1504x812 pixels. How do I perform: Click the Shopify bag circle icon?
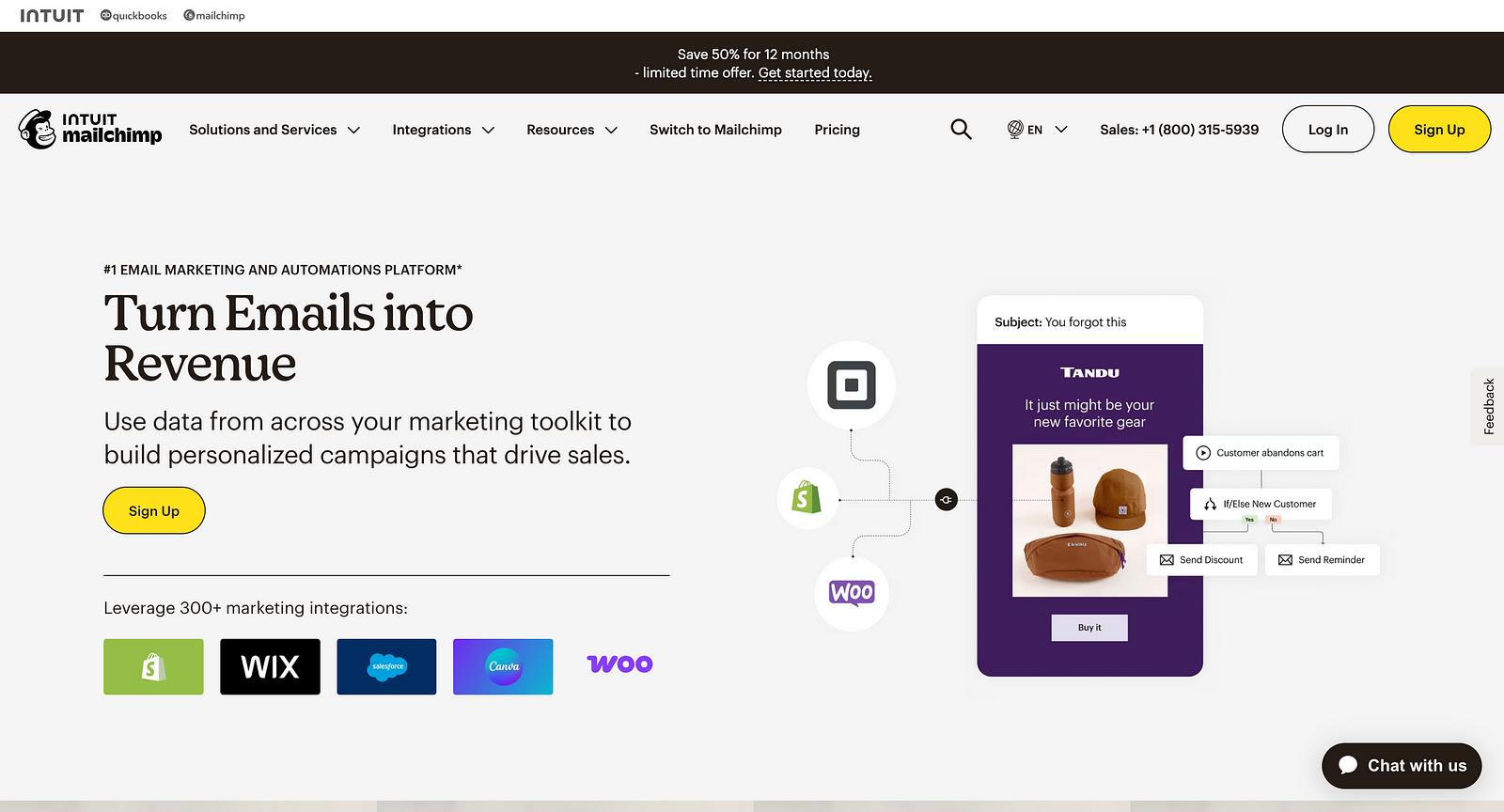(807, 498)
